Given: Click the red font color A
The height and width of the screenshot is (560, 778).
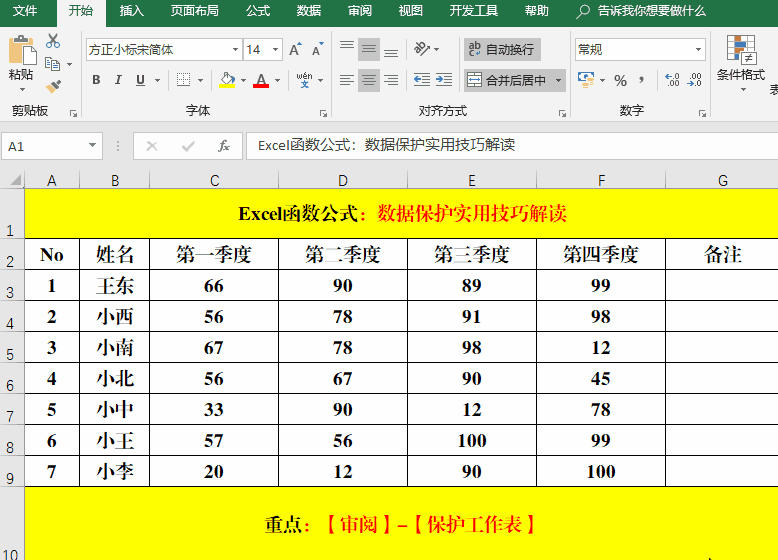Looking at the screenshot, I should [261, 80].
